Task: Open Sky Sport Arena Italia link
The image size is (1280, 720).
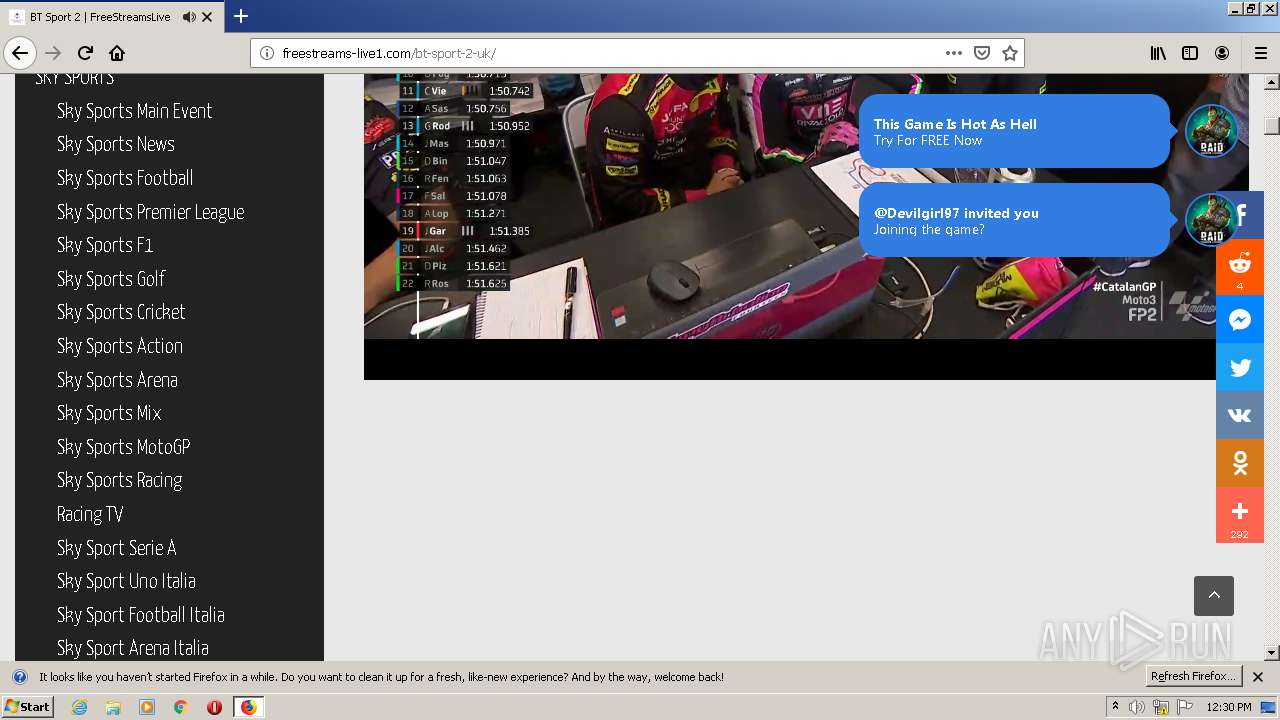Action: click(133, 648)
